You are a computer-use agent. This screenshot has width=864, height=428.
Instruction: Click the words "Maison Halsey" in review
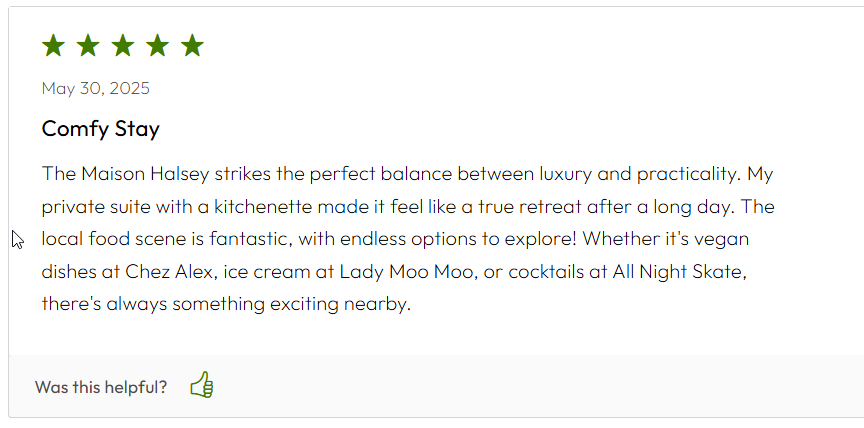pyautogui.click(x=145, y=174)
